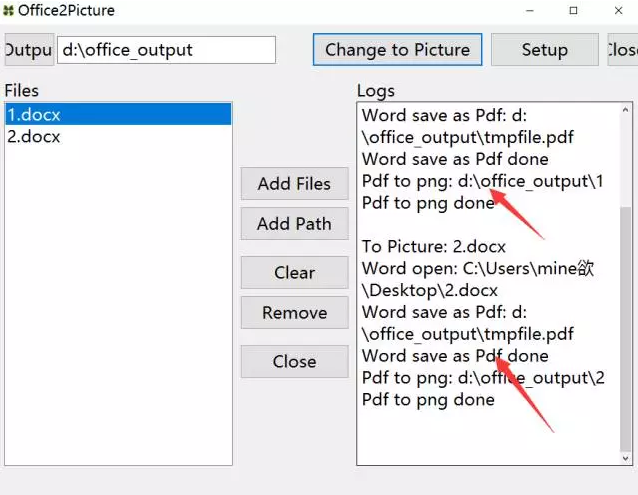Click the Add Files button

294,183
